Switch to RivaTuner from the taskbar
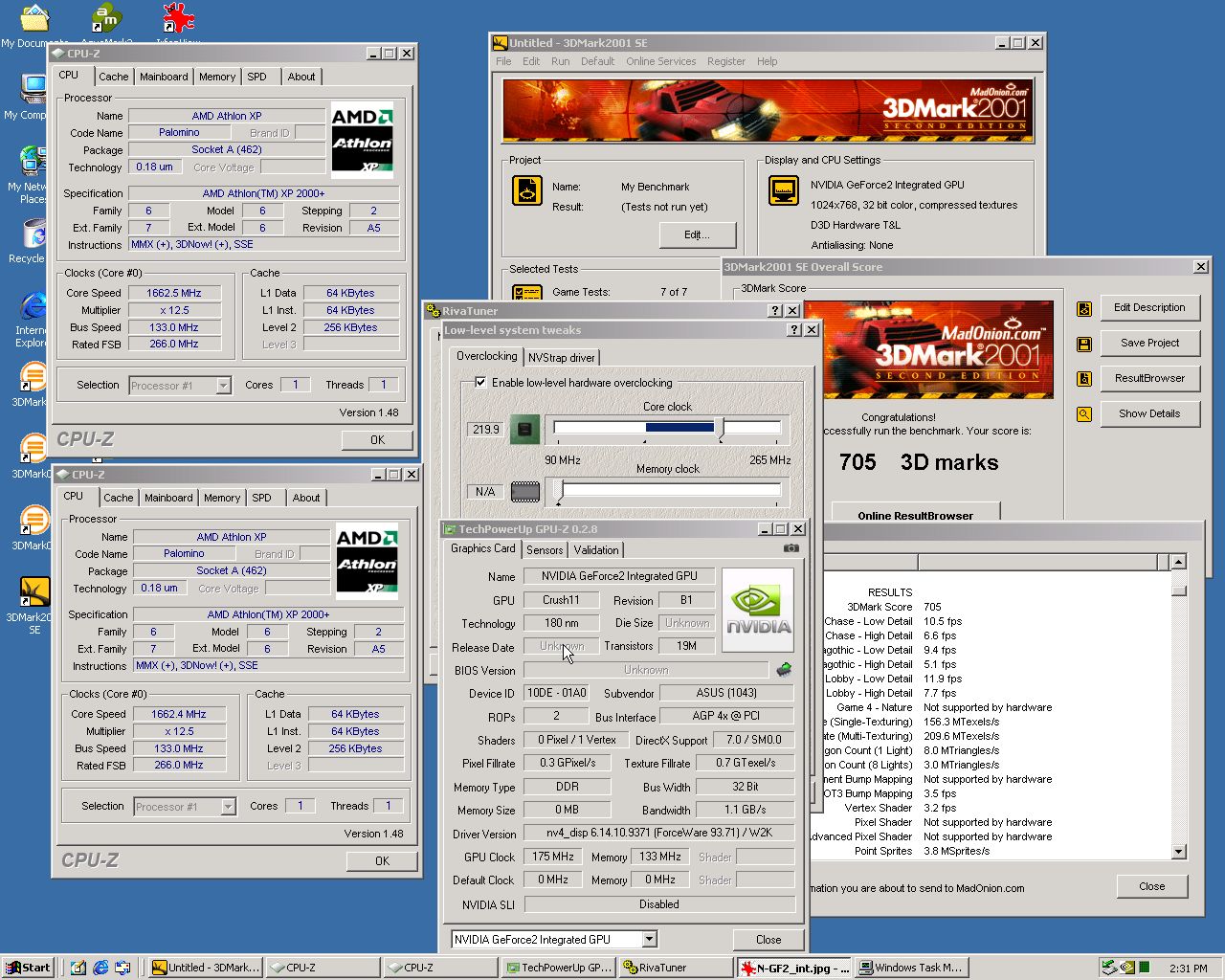Screen dimensions: 1225x980 (676, 968)
